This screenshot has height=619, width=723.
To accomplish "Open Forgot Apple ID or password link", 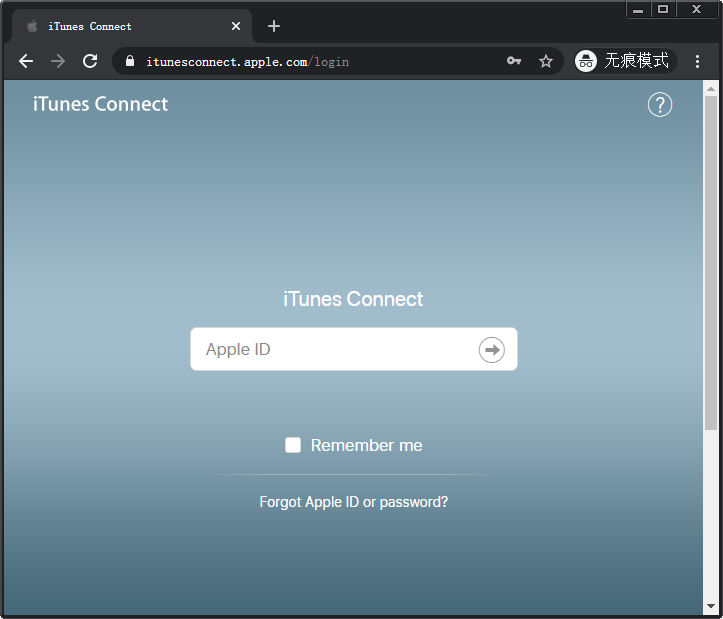I will tap(354, 502).
